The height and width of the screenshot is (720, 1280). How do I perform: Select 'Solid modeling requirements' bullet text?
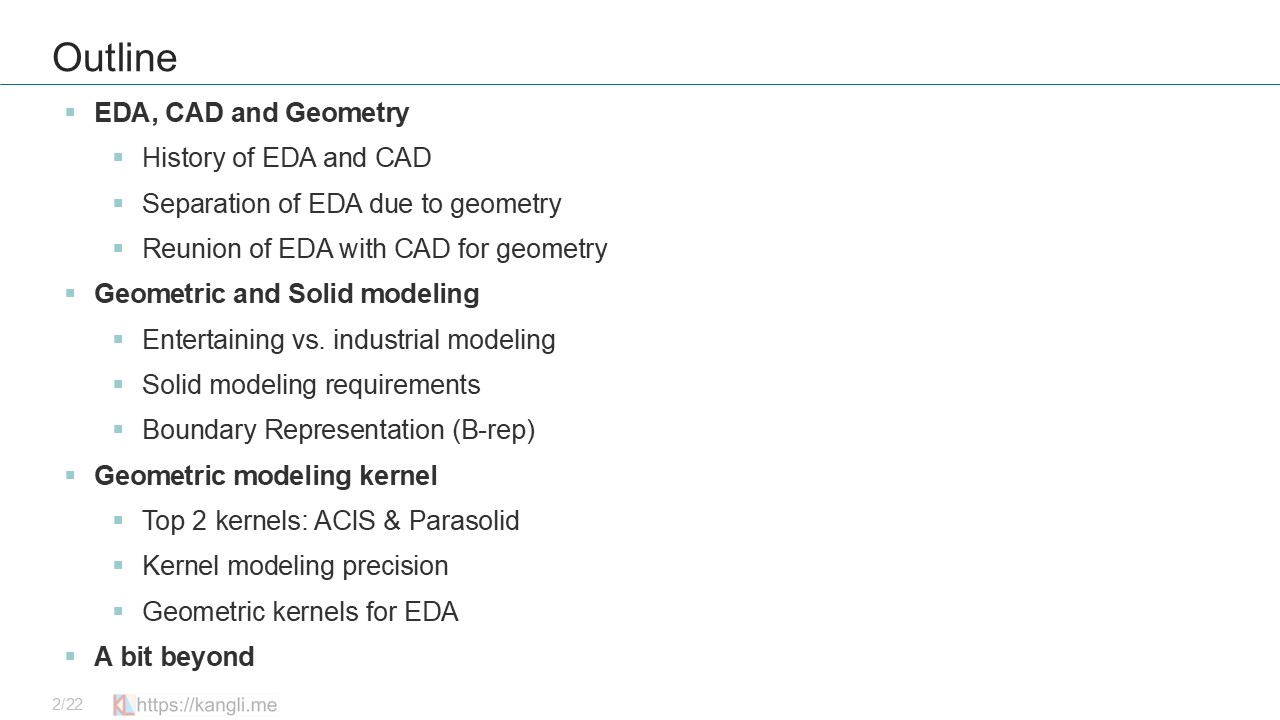point(311,385)
